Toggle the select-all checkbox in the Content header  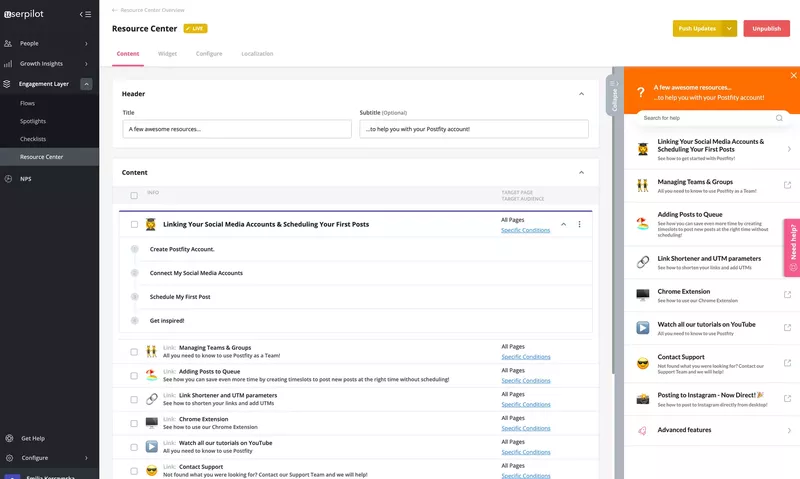[x=134, y=195]
